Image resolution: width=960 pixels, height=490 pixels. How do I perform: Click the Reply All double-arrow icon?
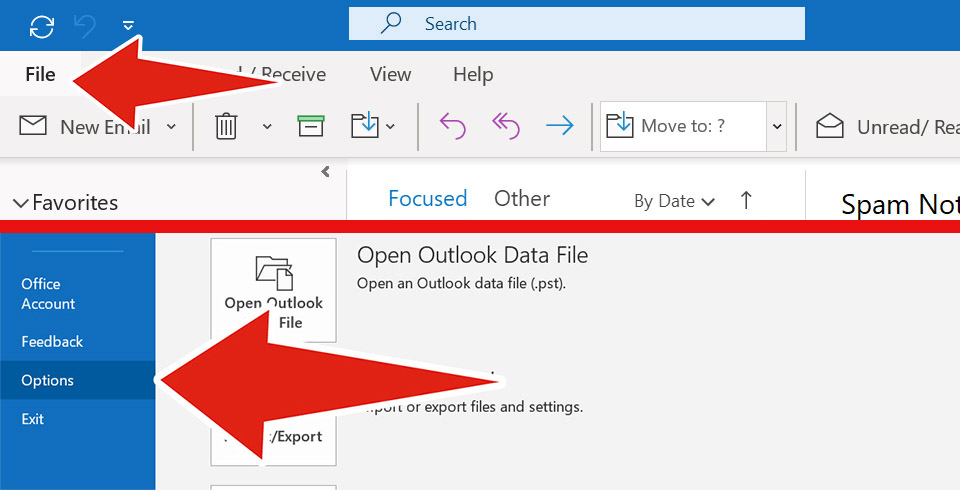tap(506, 126)
